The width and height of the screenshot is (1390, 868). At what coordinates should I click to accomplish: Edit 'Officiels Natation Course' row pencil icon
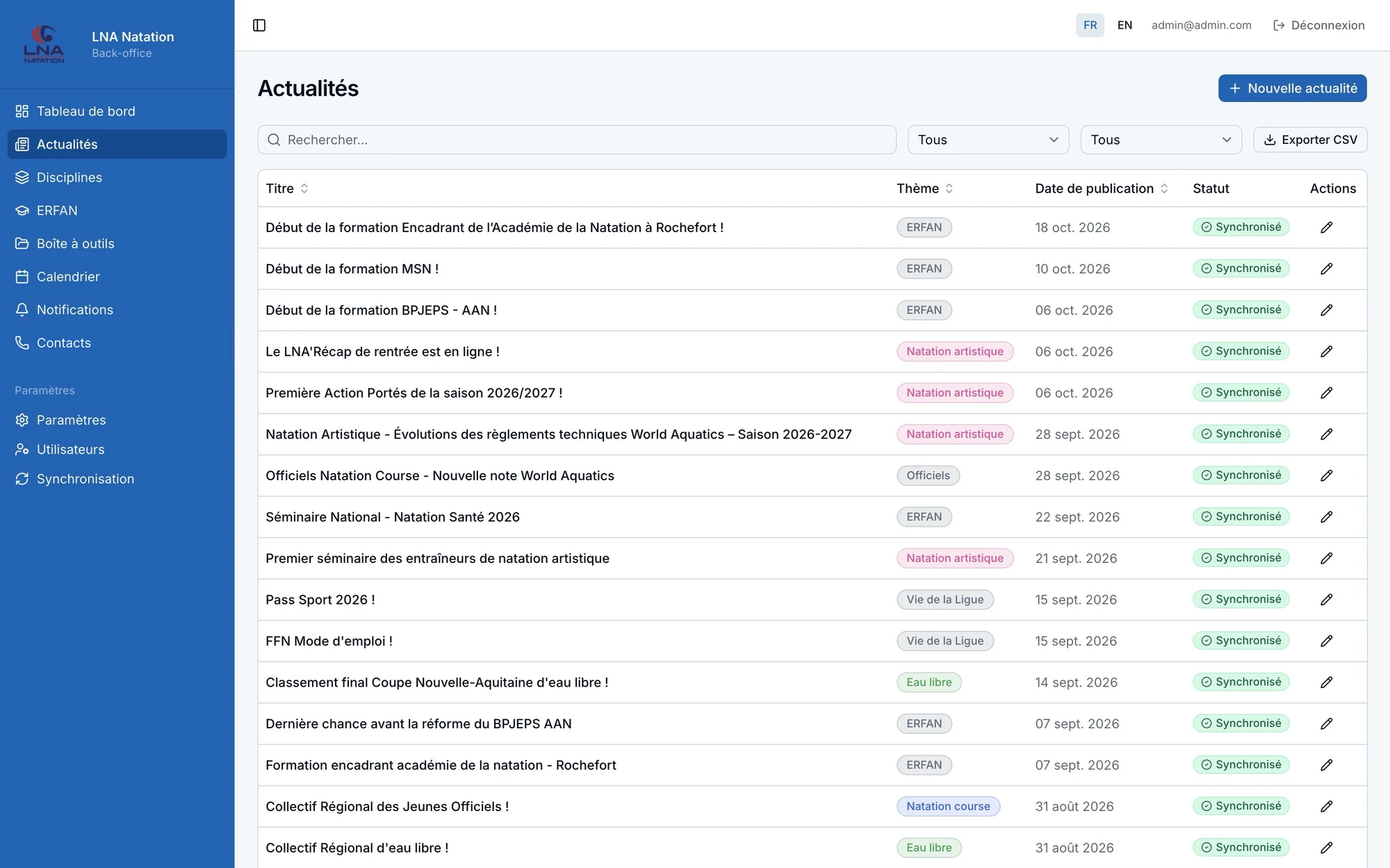pos(1326,475)
